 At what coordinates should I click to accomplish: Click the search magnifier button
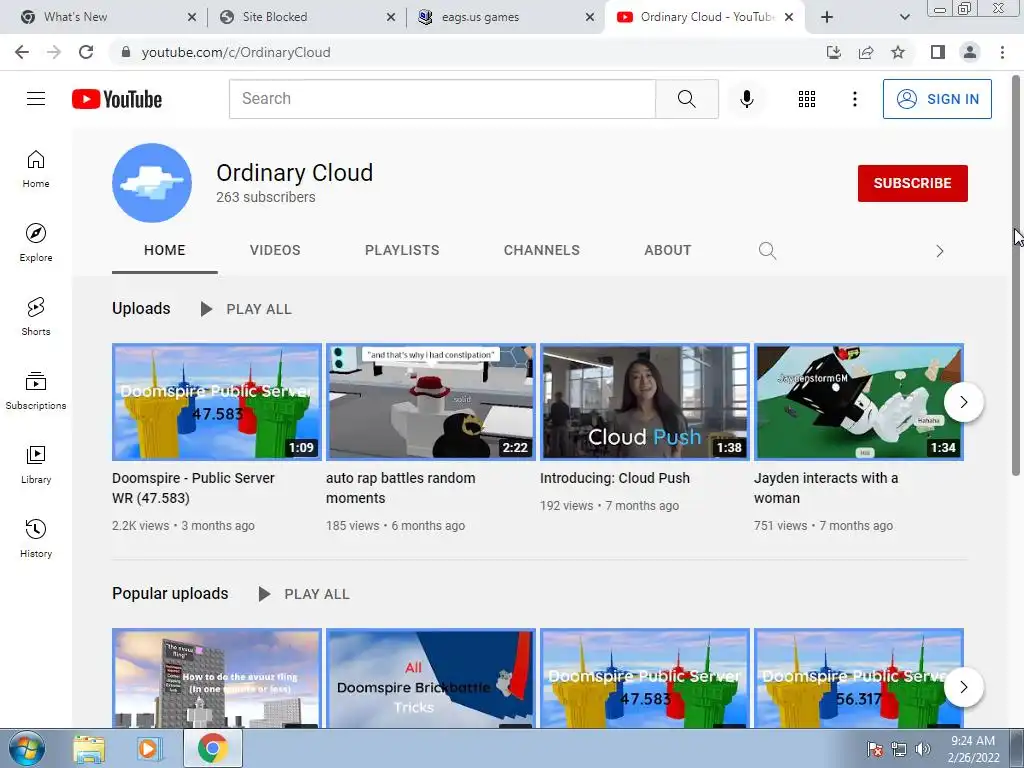click(x=686, y=99)
